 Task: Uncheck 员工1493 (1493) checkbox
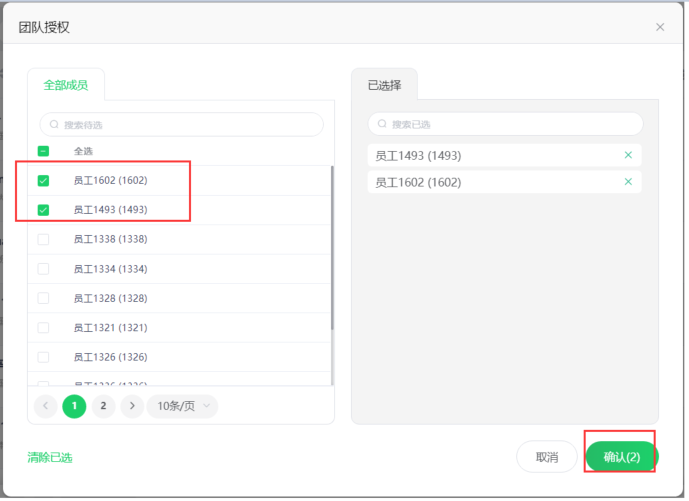(x=43, y=210)
